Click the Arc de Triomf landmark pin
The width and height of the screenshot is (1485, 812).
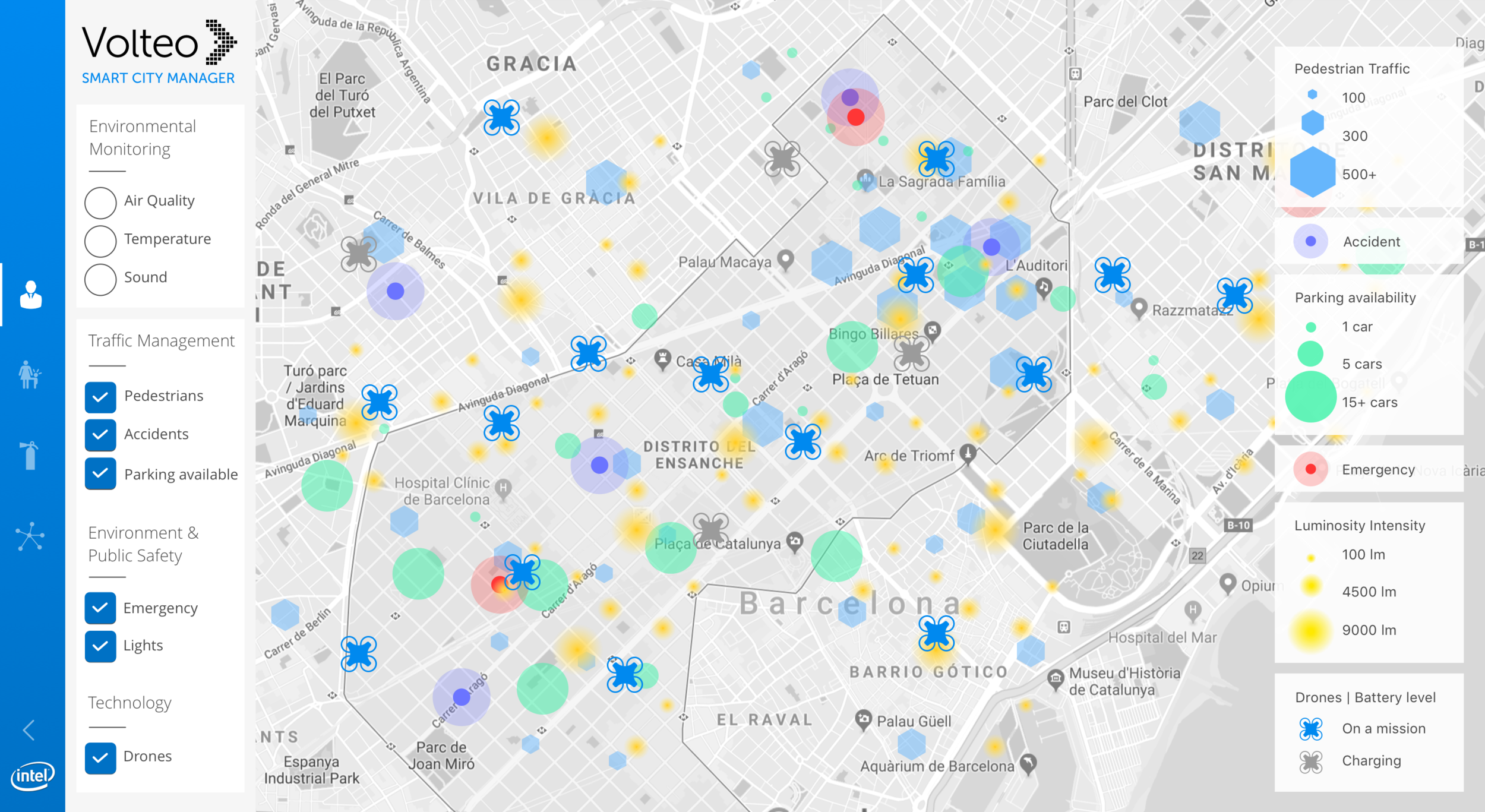pyautogui.click(x=968, y=454)
